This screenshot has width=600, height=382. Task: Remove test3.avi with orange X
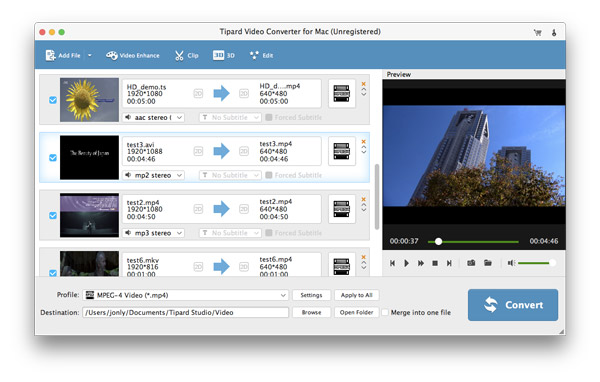pos(364,142)
